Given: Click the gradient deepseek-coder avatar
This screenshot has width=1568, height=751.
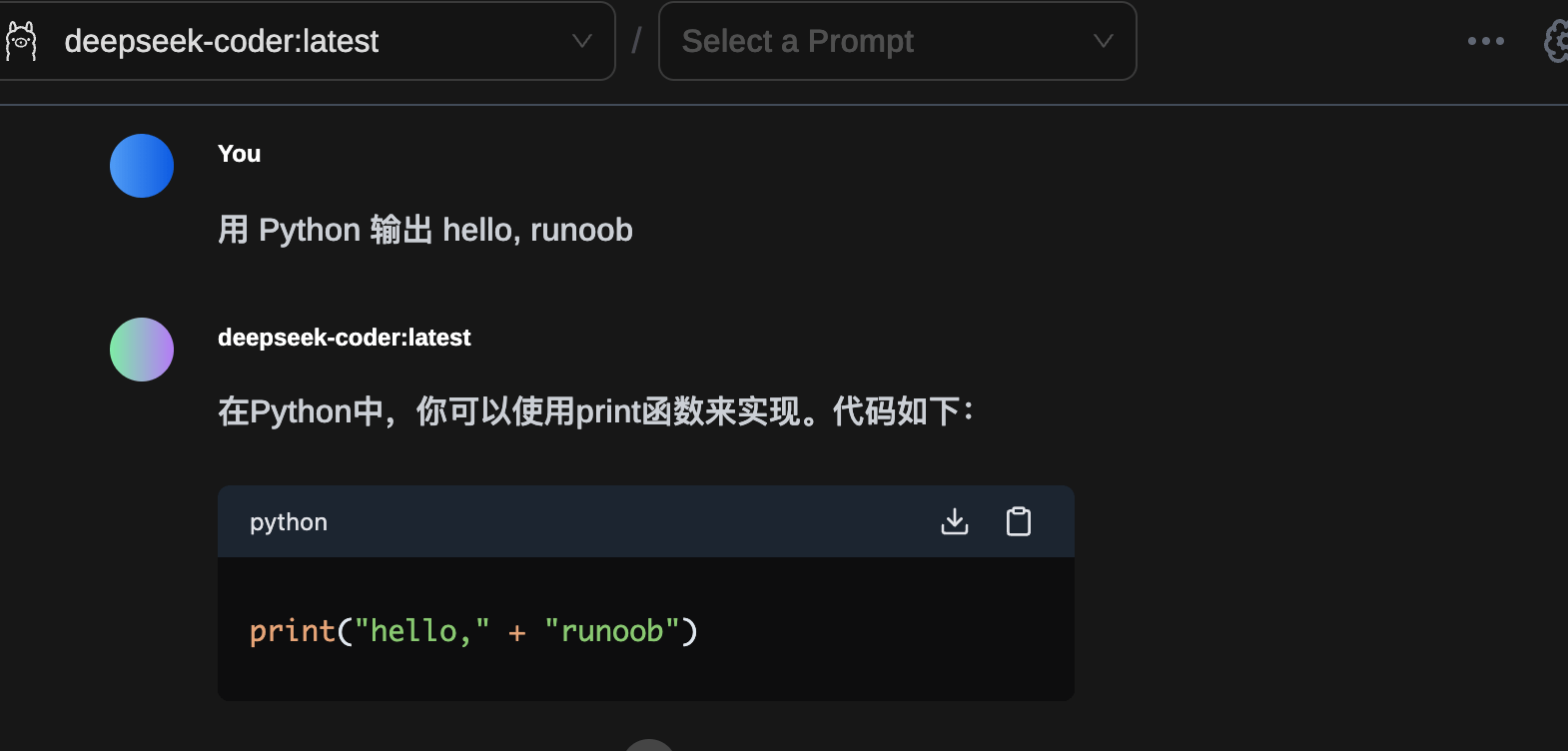Looking at the screenshot, I should click(142, 350).
